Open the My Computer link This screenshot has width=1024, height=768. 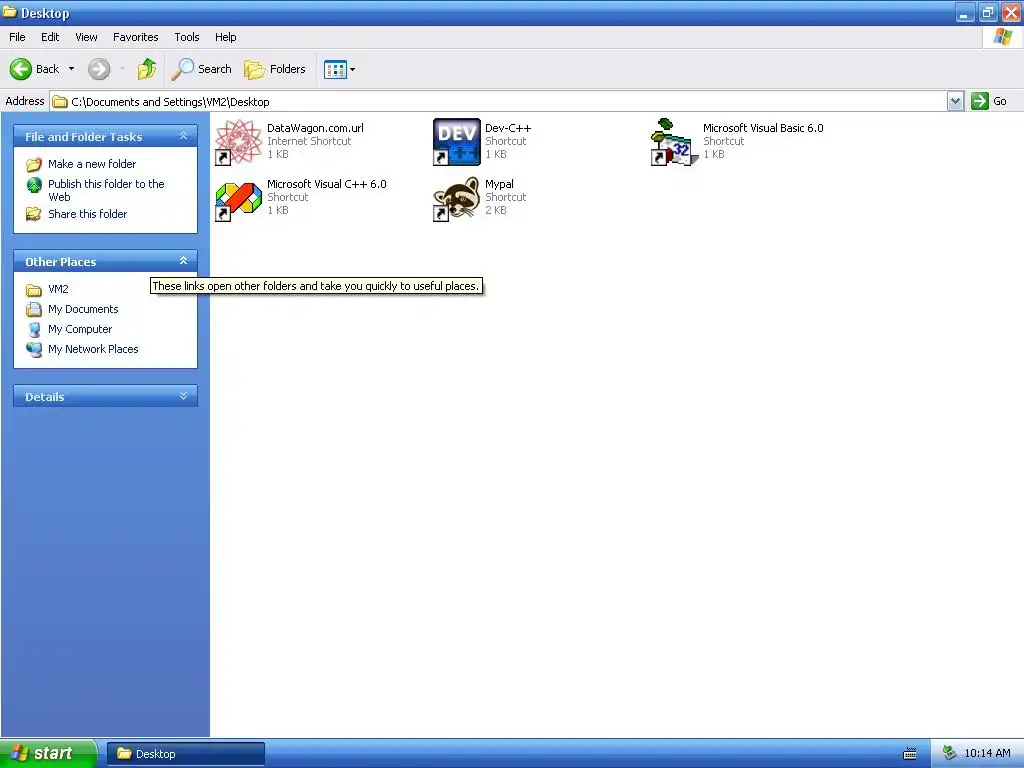[80, 329]
